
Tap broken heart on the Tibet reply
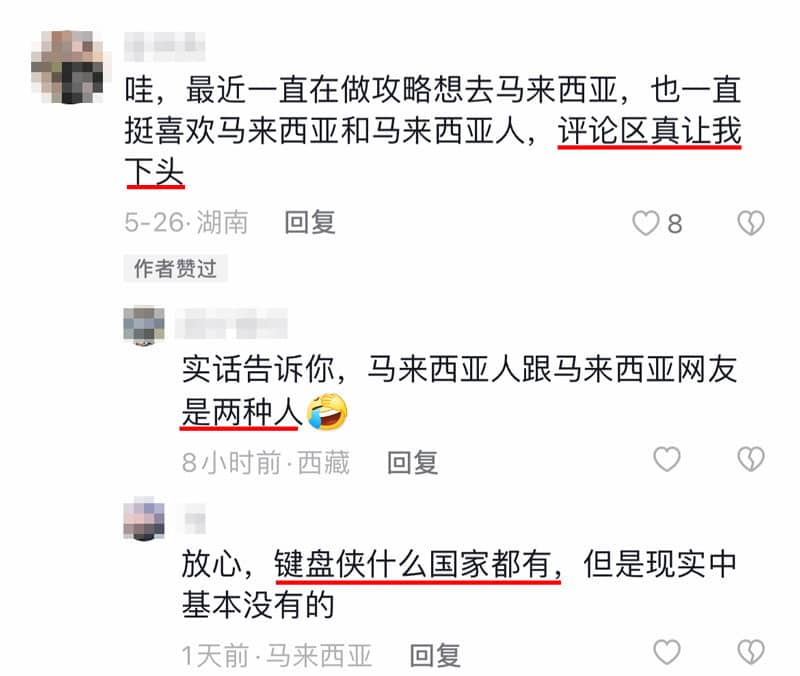pyautogui.click(x=751, y=459)
